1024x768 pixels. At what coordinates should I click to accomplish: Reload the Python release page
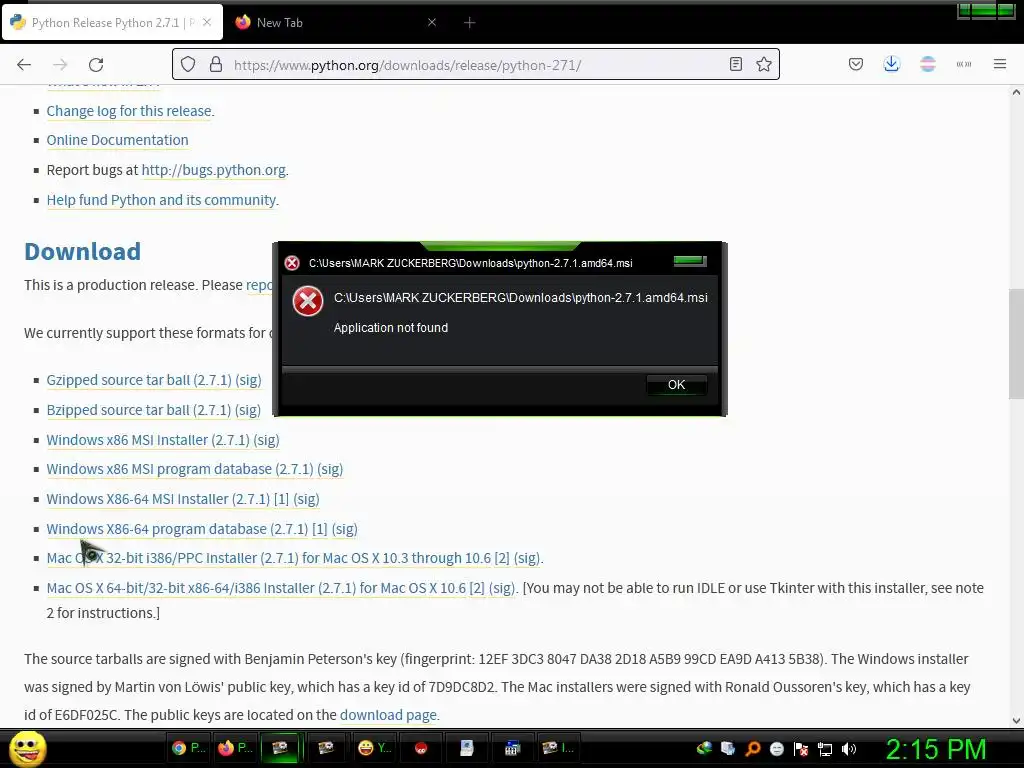click(96, 65)
